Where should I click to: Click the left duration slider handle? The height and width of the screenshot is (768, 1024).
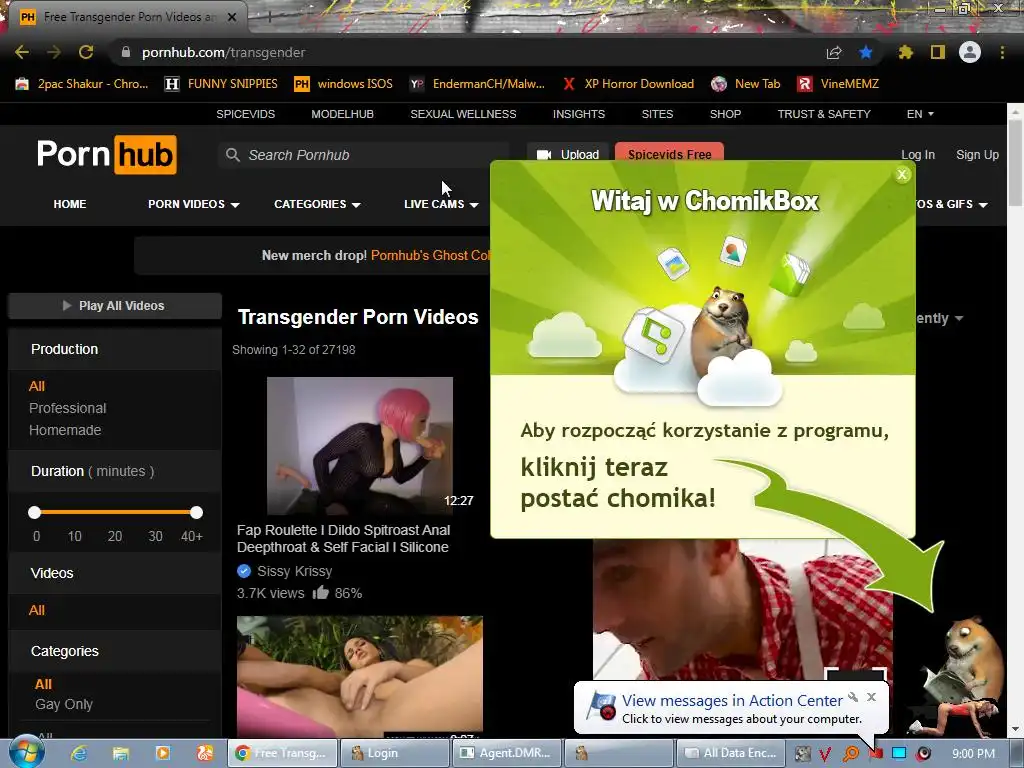(x=35, y=513)
